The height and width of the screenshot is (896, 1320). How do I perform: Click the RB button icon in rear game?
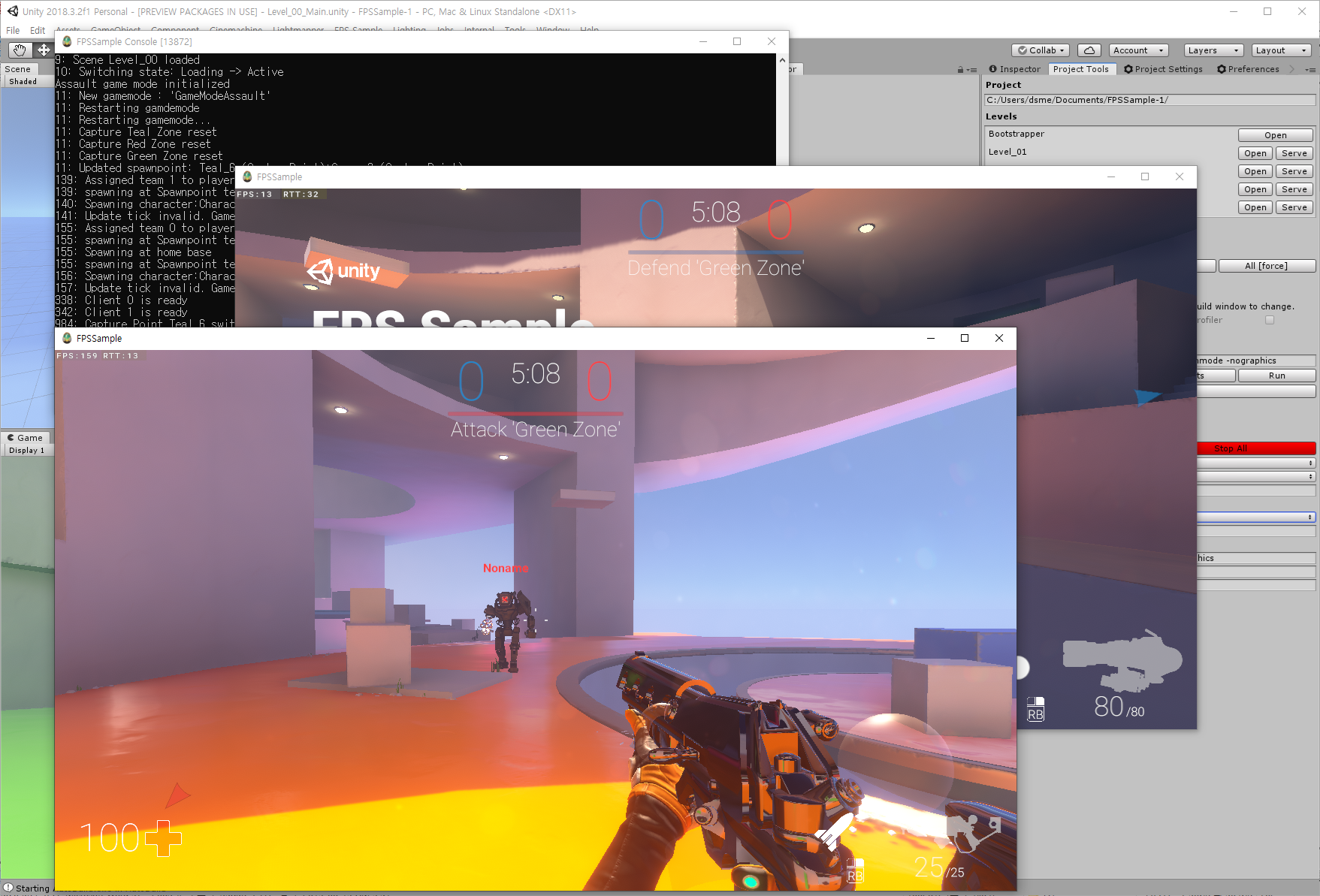coord(1035,709)
